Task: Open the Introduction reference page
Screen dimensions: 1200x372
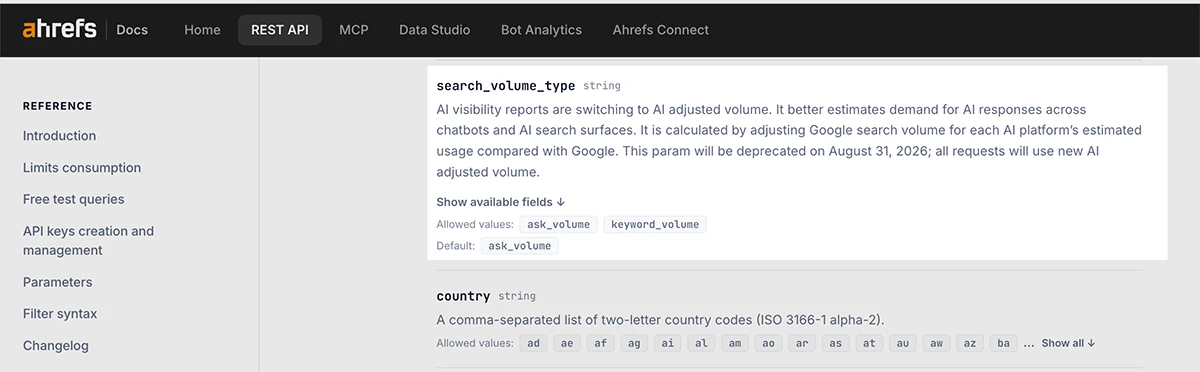Action: coord(60,136)
